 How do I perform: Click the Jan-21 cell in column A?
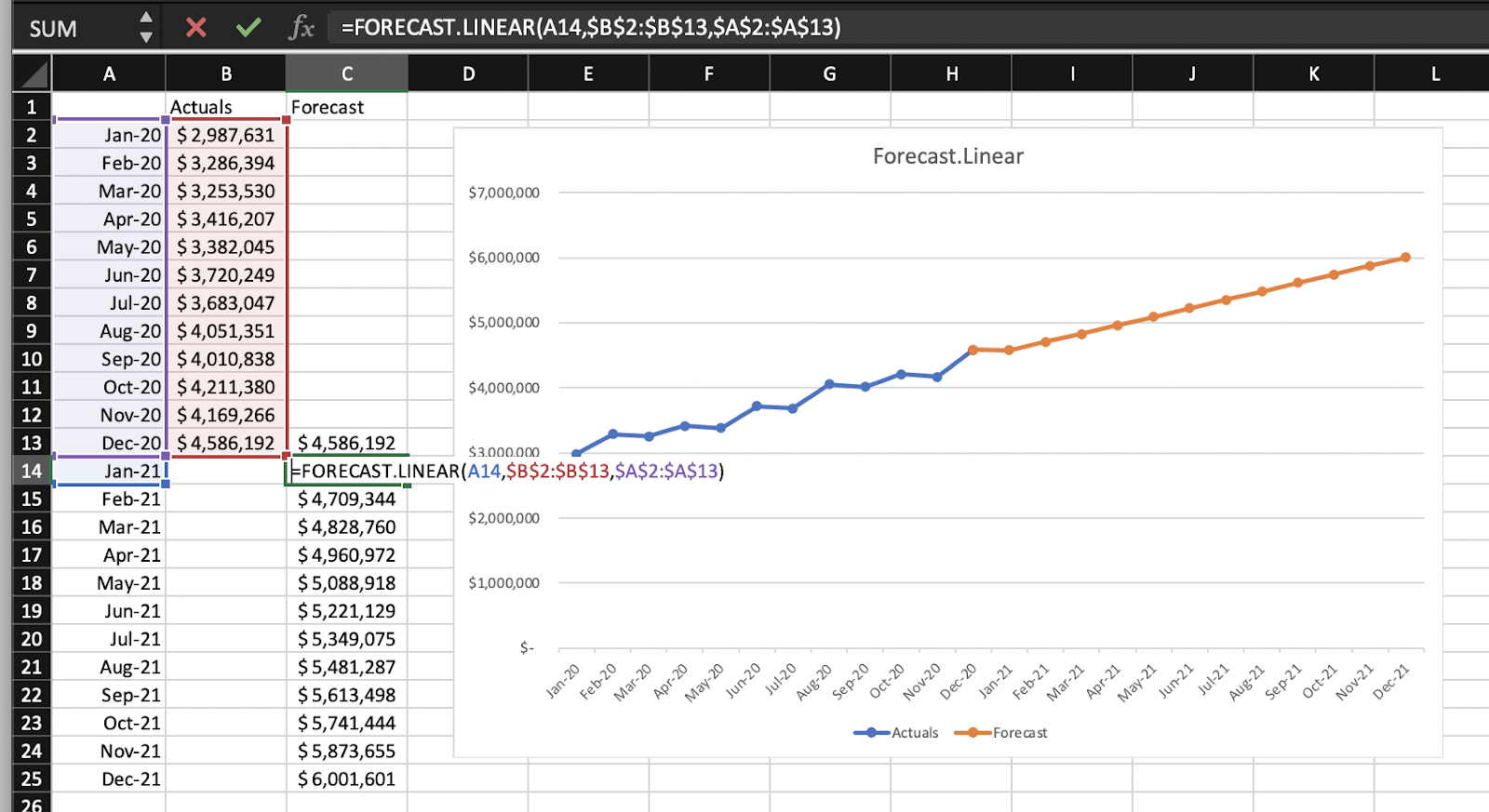pos(110,471)
